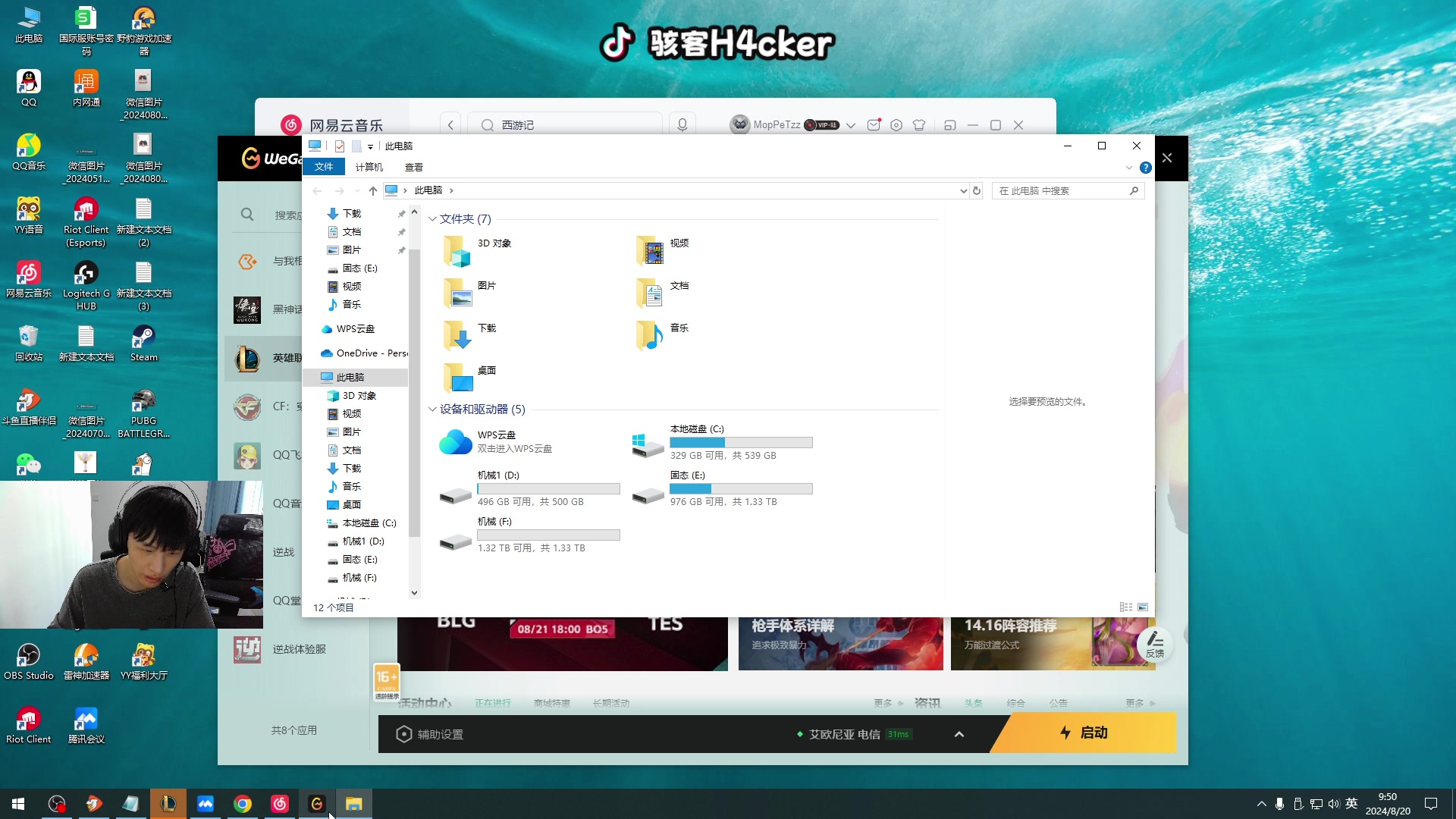The image size is (1456, 819).
Task: Open NetEase Music skin shirt icon
Action: [x=919, y=125]
